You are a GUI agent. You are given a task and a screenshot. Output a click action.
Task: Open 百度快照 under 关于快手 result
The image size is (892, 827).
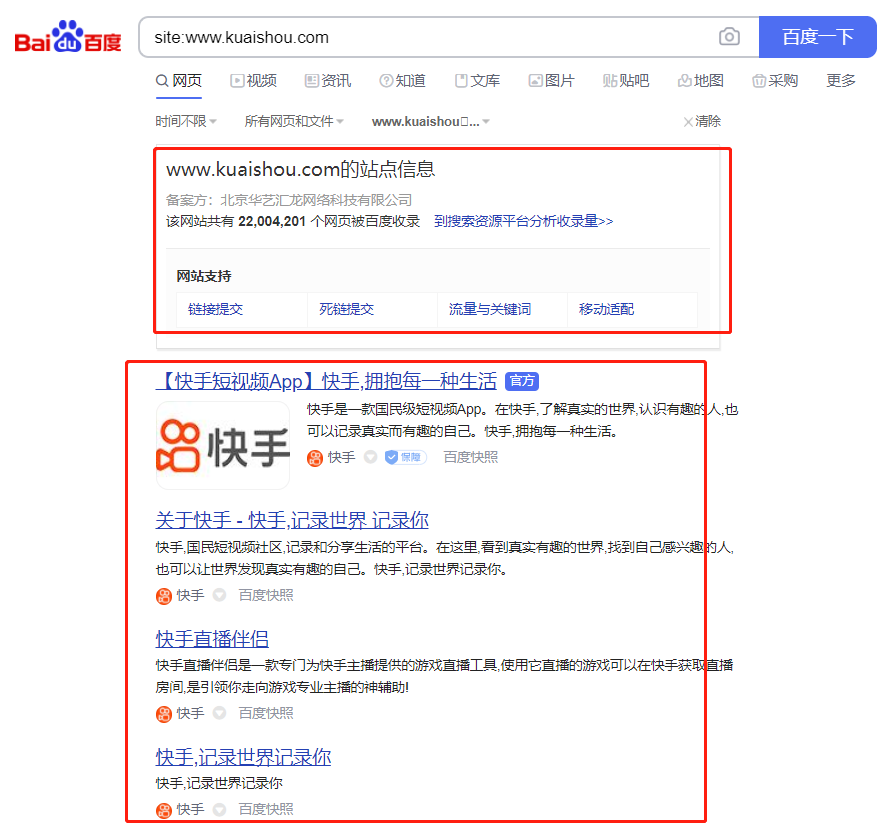click(x=266, y=596)
